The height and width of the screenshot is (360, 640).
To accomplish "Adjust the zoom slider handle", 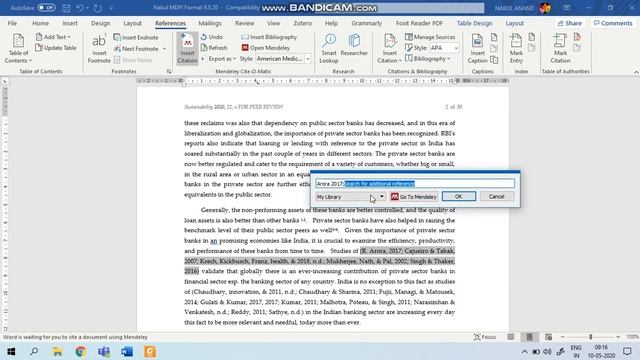I will (591, 337).
